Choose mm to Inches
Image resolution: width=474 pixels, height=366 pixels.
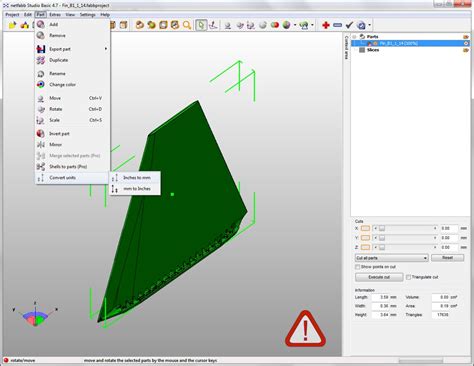(x=135, y=189)
